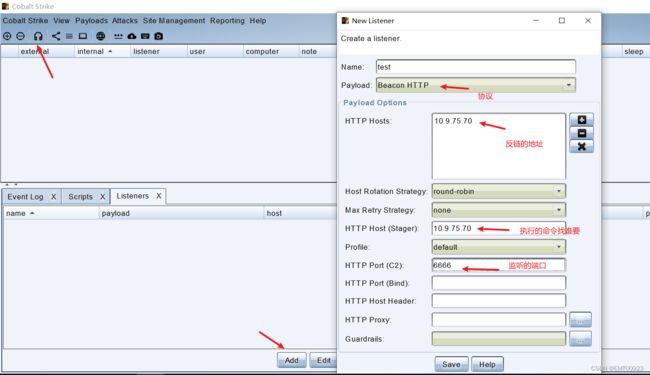
Task: Click the Add listener button
Action: tap(291, 360)
